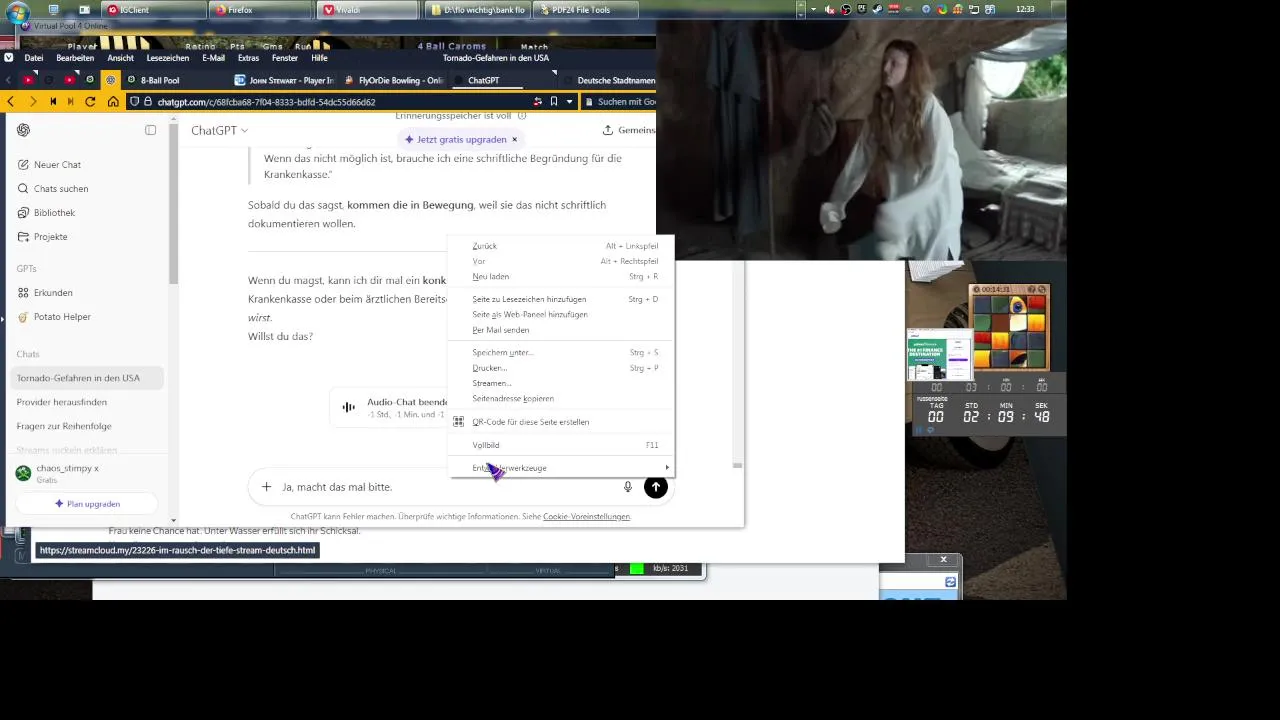Click the bookmark icon in the address bar
Screen dimensions: 1280x720
point(554,102)
